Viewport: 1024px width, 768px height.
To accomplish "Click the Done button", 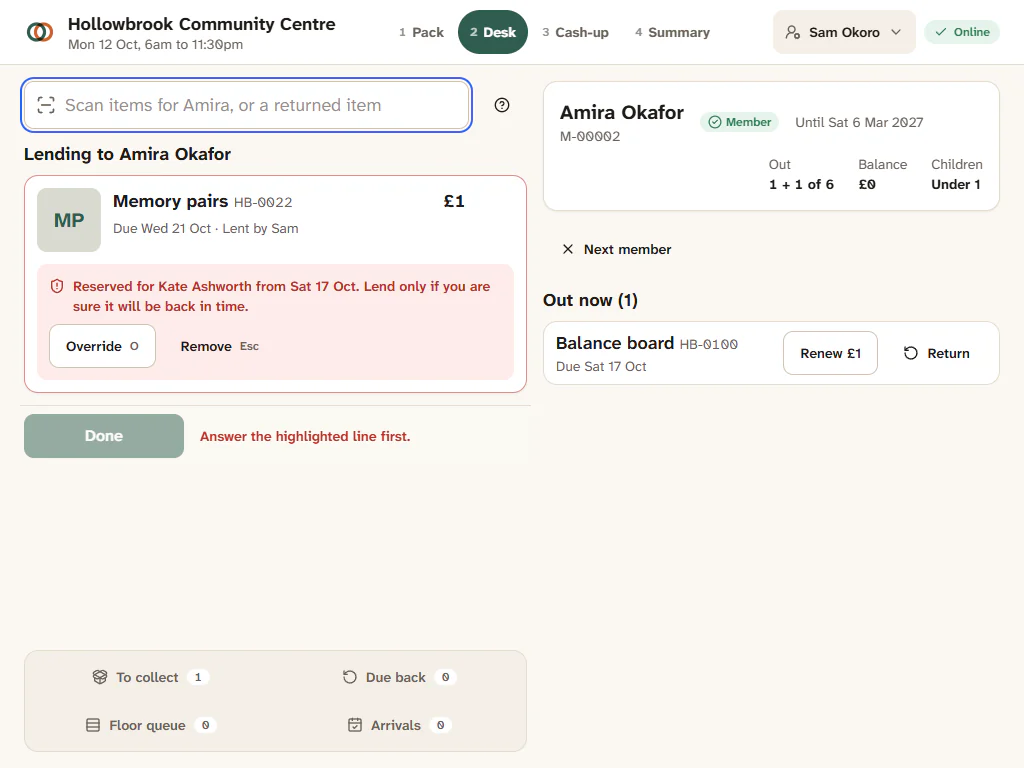I will 104,436.
